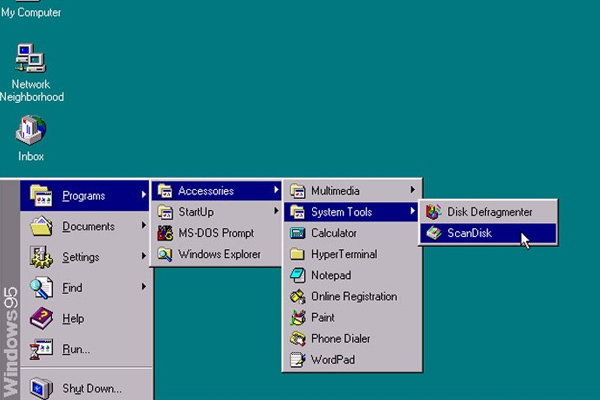Select the Multimedia menu label
This screenshot has width=600, height=400.
pos(335,191)
